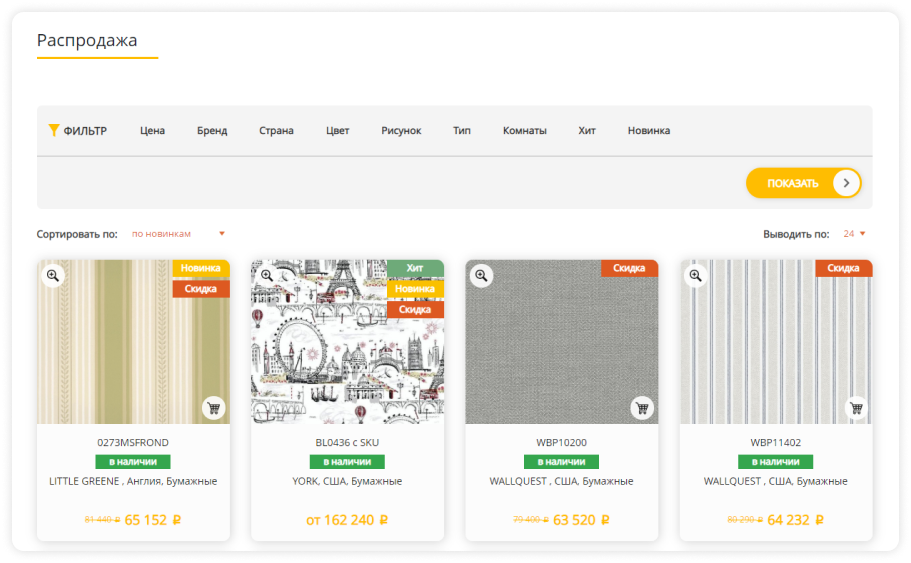The width and height of the screenshot is (911, 563).
Task: Zoom the 0273MSFROND wallpaper image
Action: [x=53, y=275]
